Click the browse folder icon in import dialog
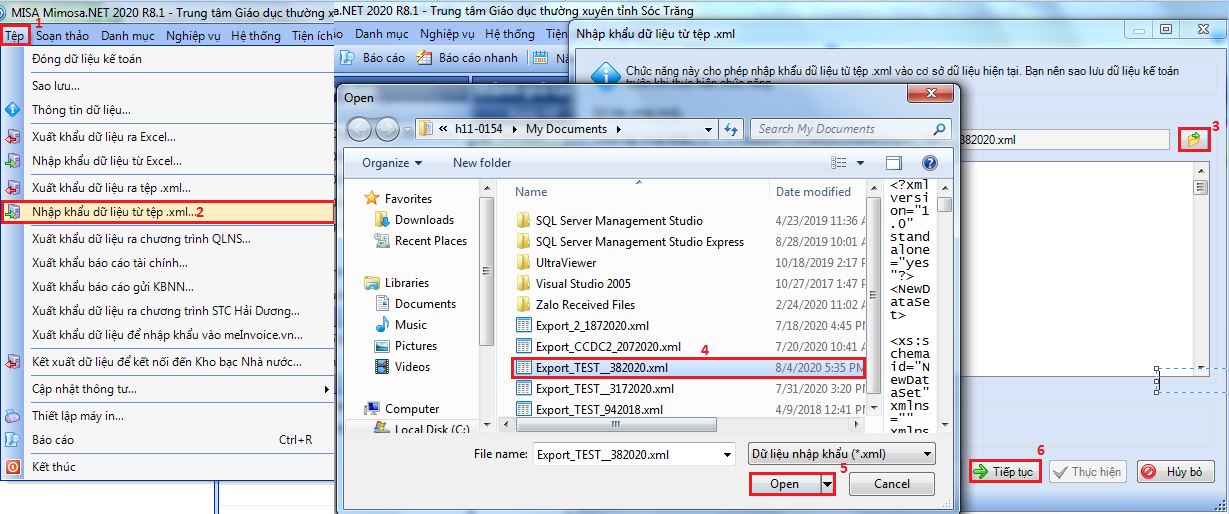Screen dimensions: 1229x514 click(x=1193, y=140)
